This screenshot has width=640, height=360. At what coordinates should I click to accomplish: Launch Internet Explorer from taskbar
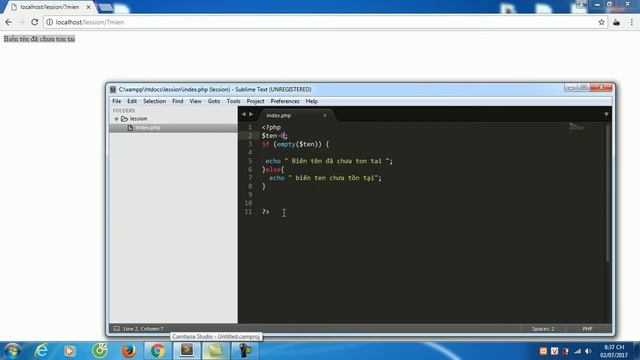click(42, 351)
